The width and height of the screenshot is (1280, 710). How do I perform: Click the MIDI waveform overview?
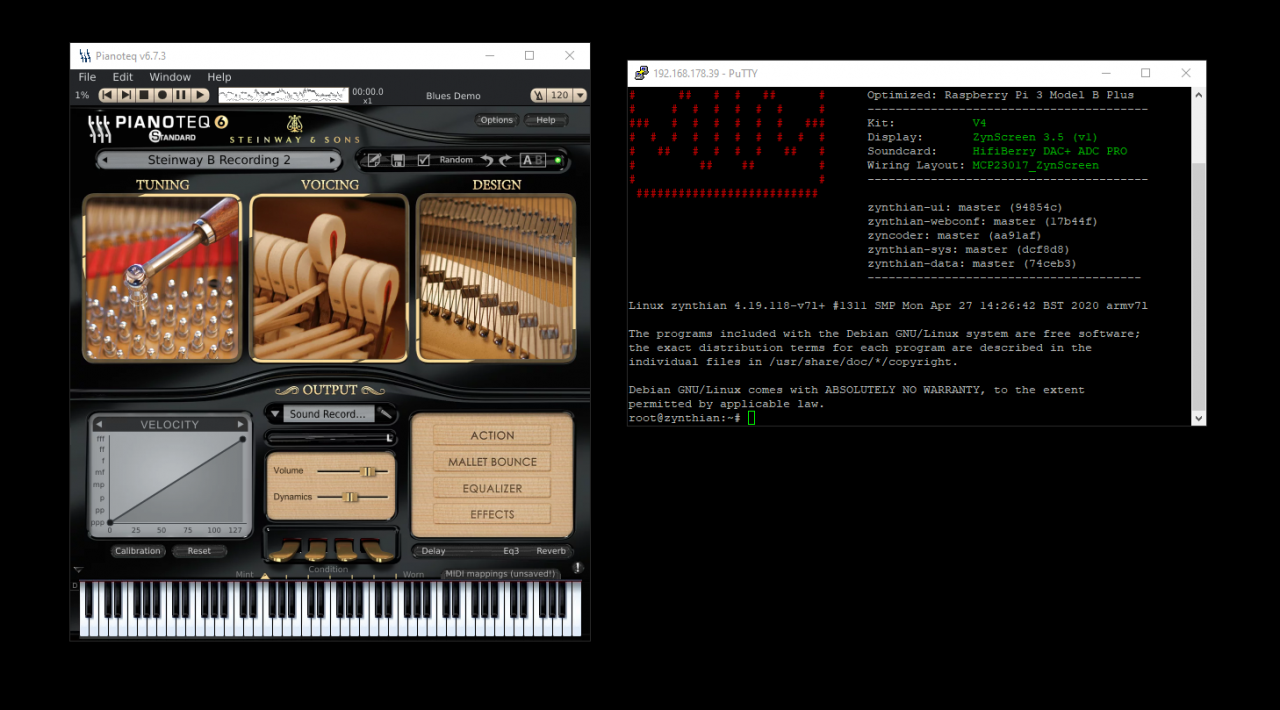[x=283, y=95]
